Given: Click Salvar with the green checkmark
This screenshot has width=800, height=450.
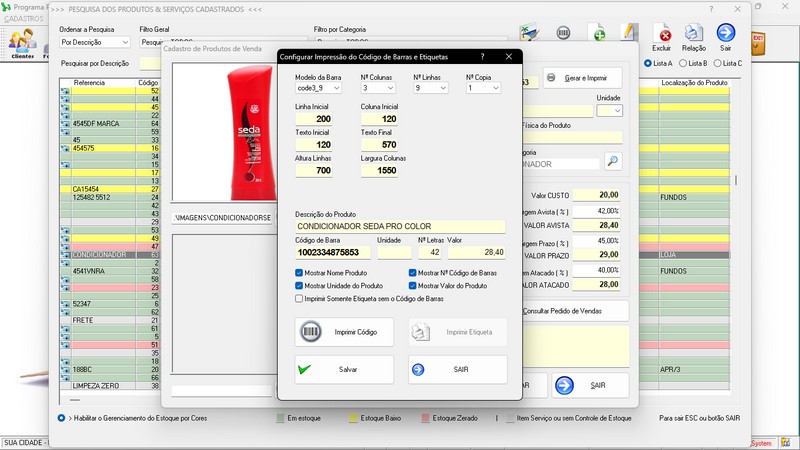Looking at the screenshot, I should [x=344, y=369].
